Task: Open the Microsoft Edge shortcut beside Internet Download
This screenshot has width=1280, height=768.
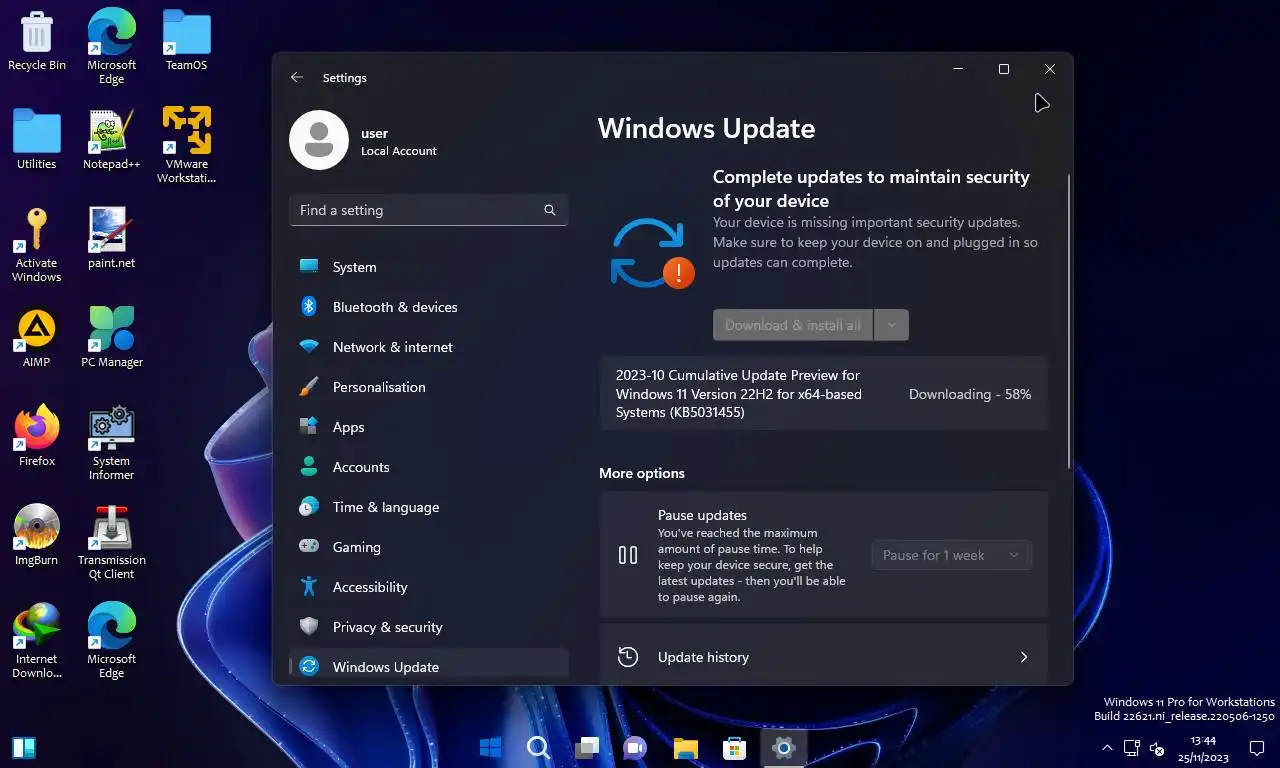Action: pyautogui.click(x=111, y=640)
